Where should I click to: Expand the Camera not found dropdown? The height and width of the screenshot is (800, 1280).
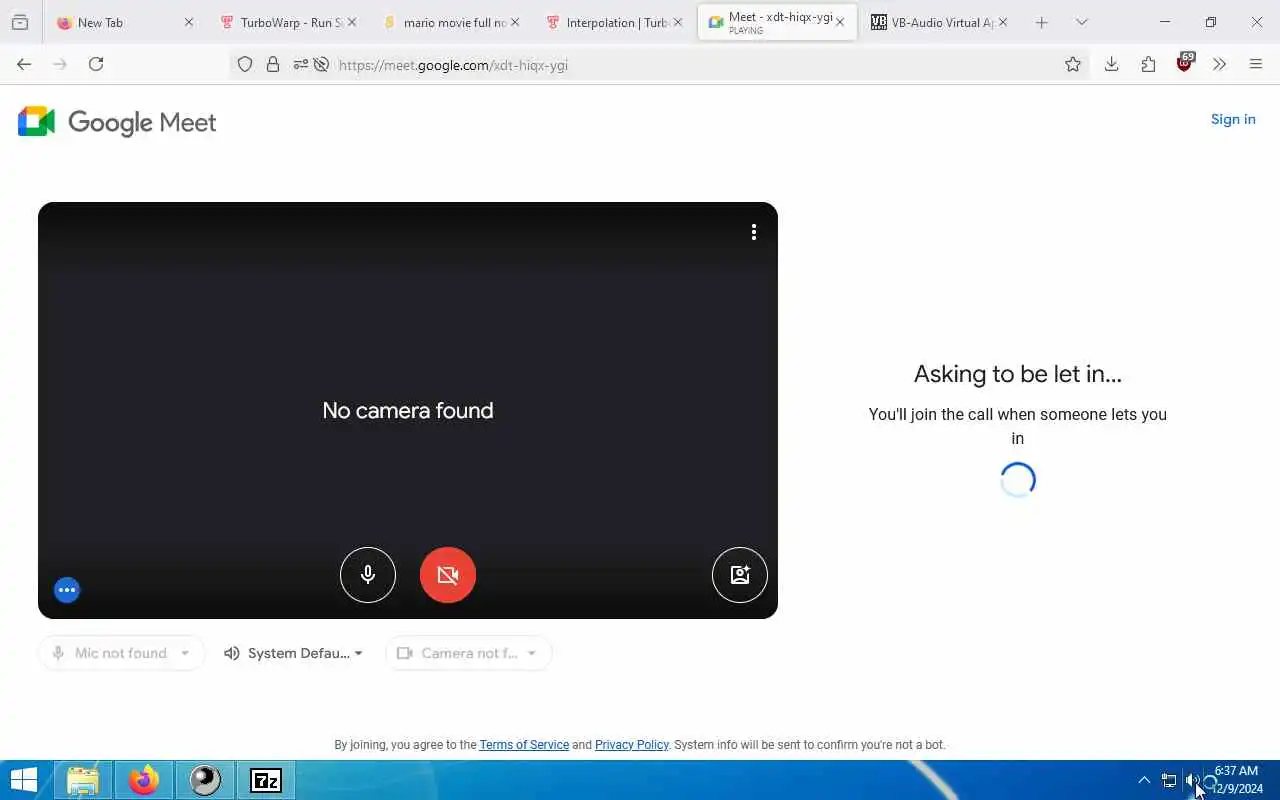pyautogui.click(x=468, y=653)
